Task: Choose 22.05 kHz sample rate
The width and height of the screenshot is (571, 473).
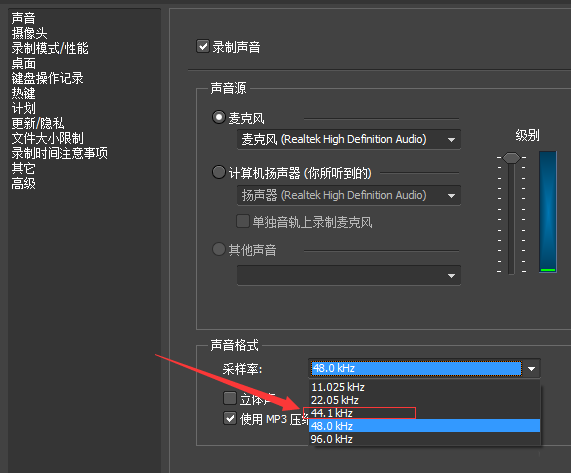Action: point(425,400)
